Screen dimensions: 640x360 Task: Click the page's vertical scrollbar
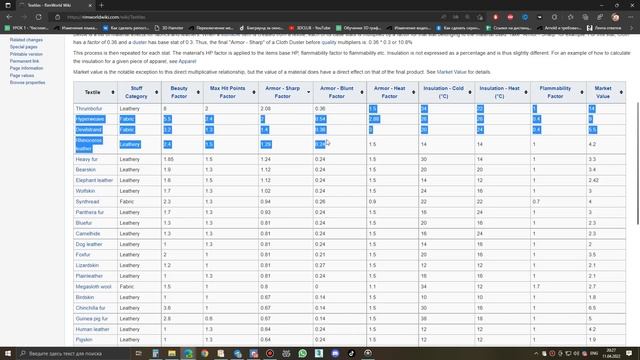click(638, 162)
